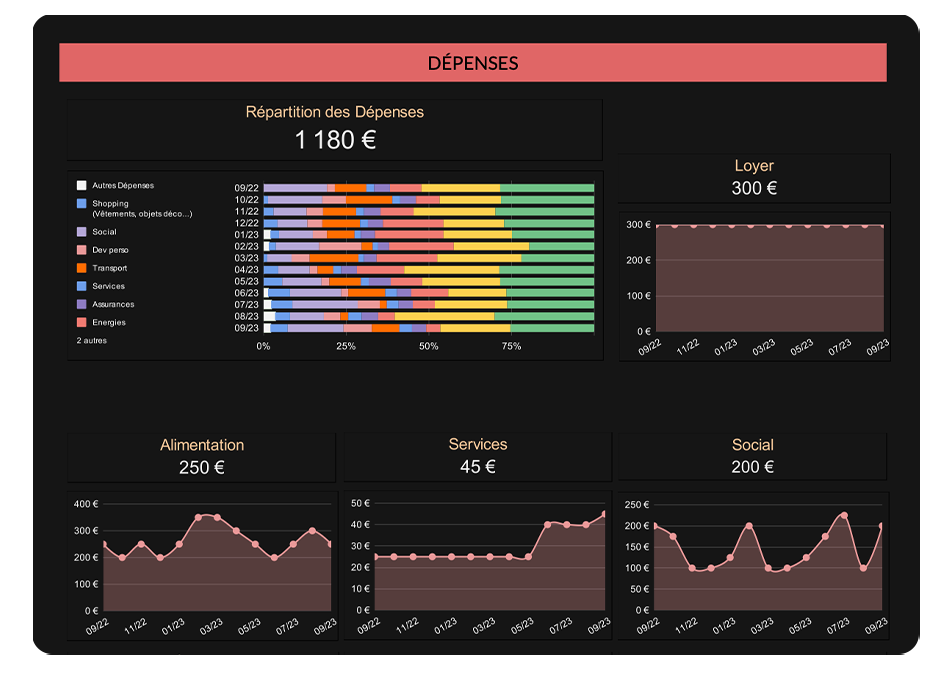Click the Services legend color square
951x688 pixels.
pos(81,286)
